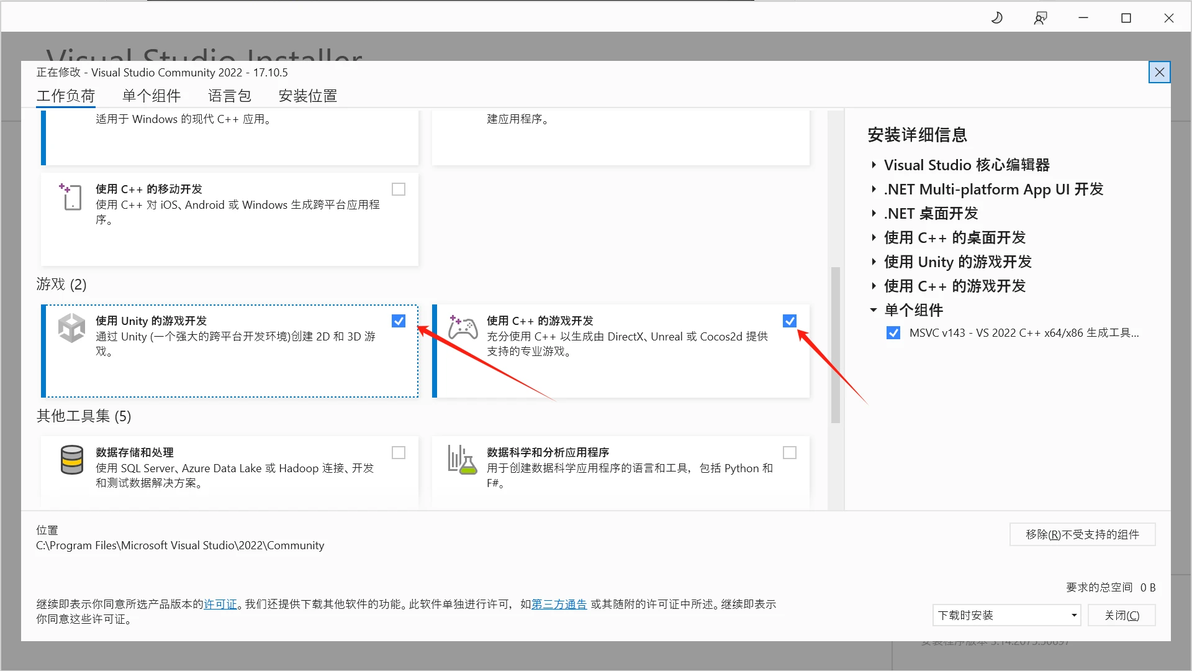Expand 使用 Unity 的游戏开发 details
The width and height of the screenshot is (1192, 671).
point(873,262)
